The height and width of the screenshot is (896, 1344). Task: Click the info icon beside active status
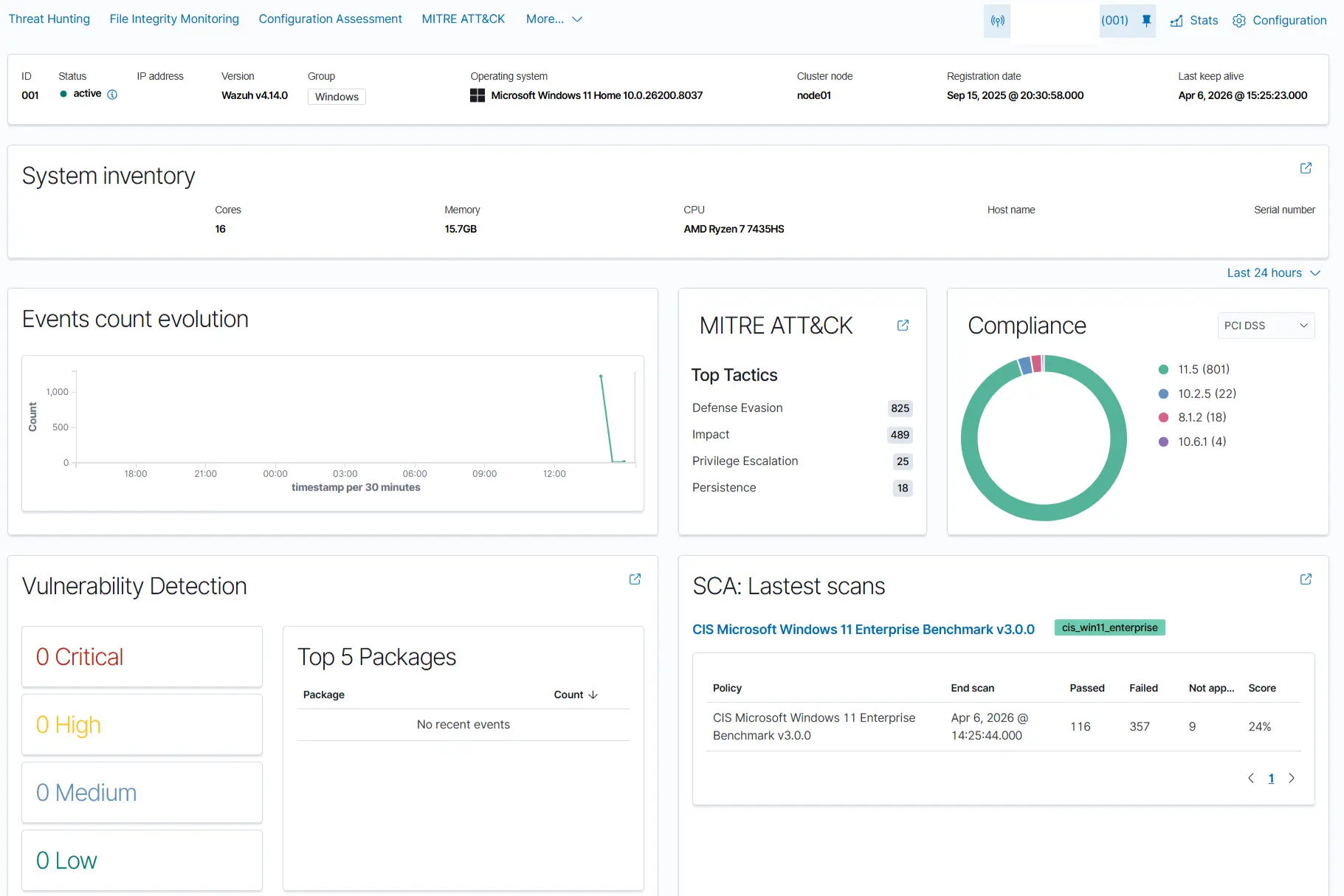(x=112, y=94)
